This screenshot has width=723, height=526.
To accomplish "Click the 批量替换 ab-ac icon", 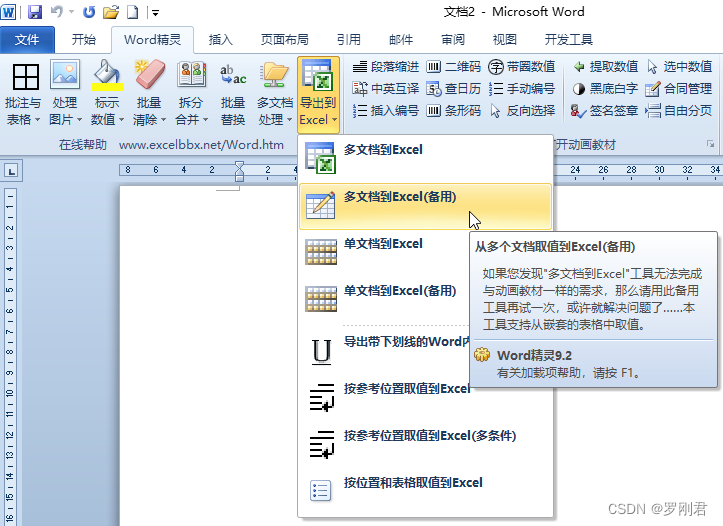I will tap(233, 75).
